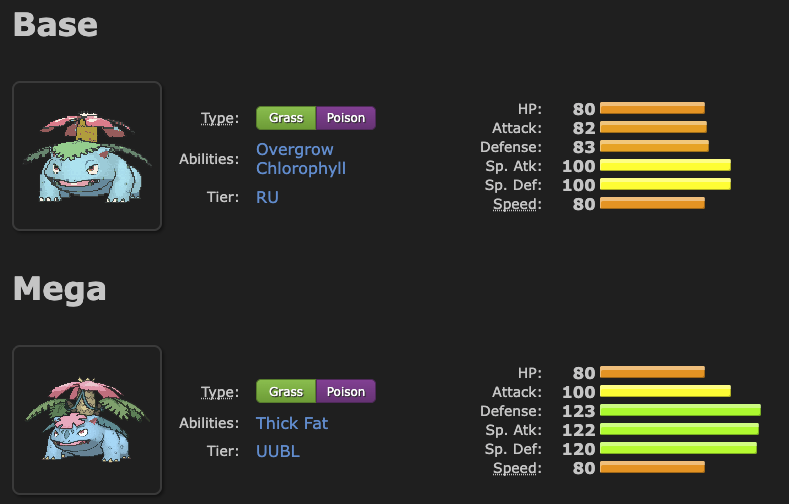Click the Type label in Base section

coord(220,118)
